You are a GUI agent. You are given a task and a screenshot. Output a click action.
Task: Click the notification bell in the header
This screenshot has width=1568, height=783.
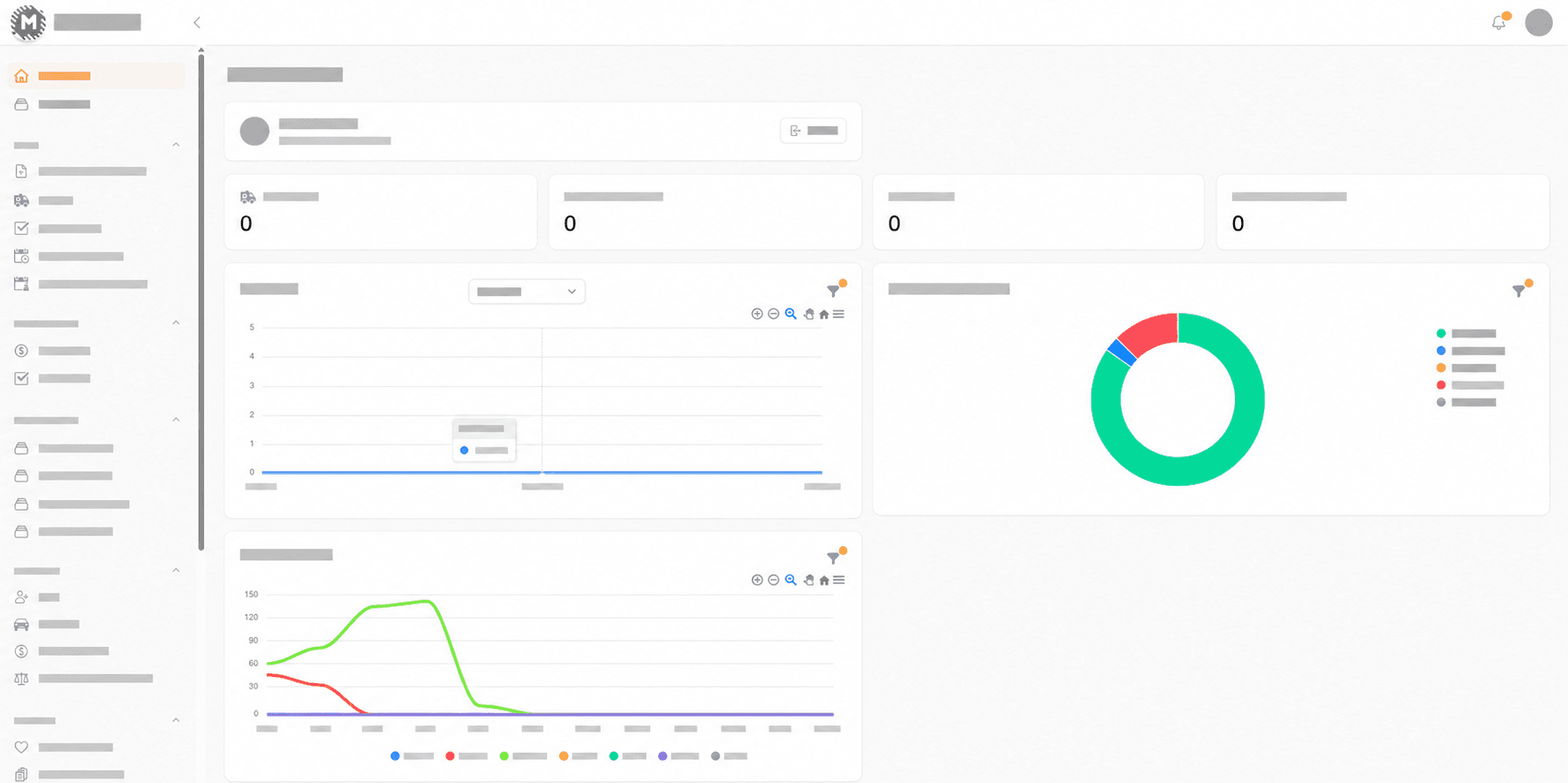(x=1498, y=23)
